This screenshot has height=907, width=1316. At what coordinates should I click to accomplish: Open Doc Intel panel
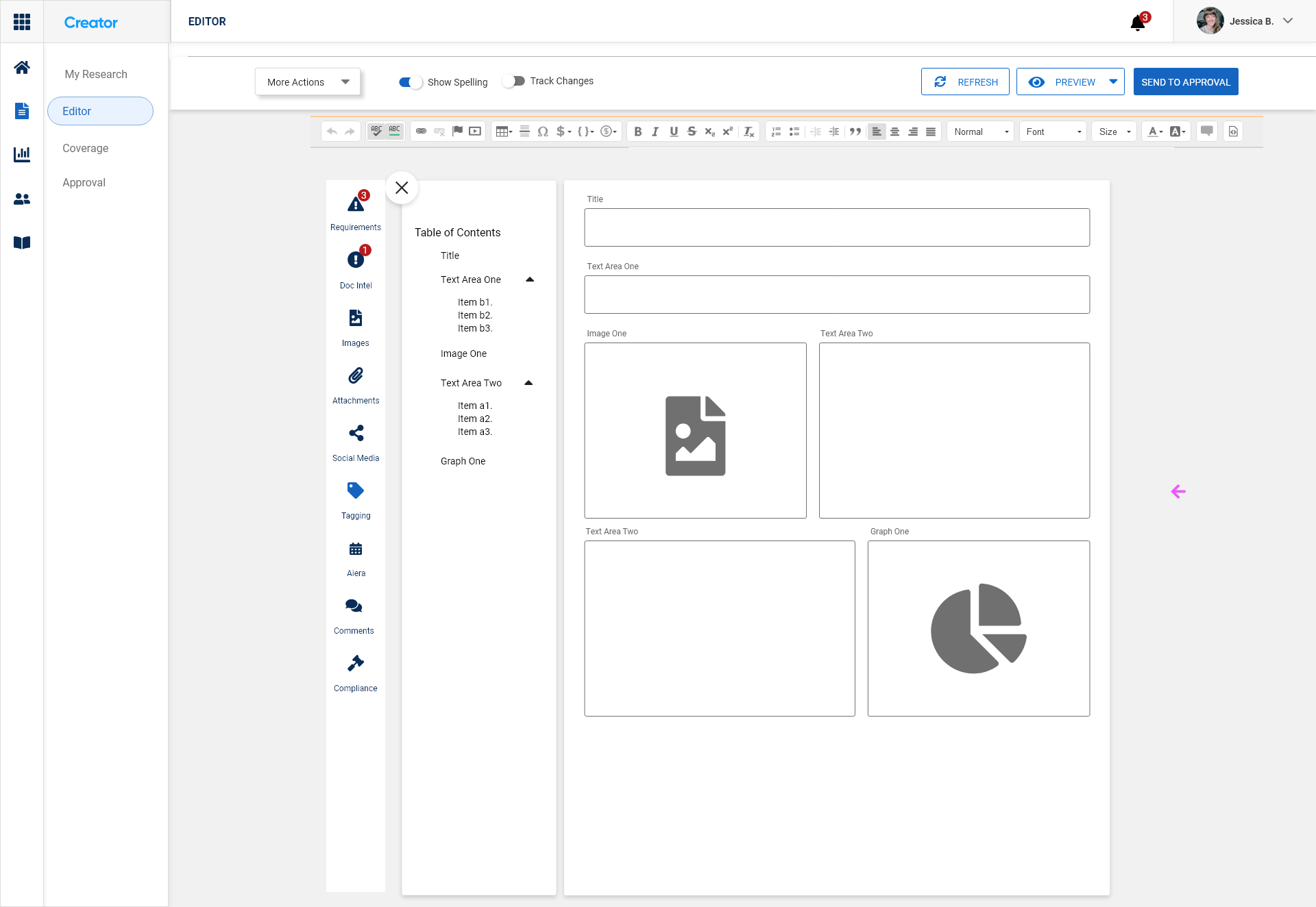pyautogui.click(x=356, y=260)
